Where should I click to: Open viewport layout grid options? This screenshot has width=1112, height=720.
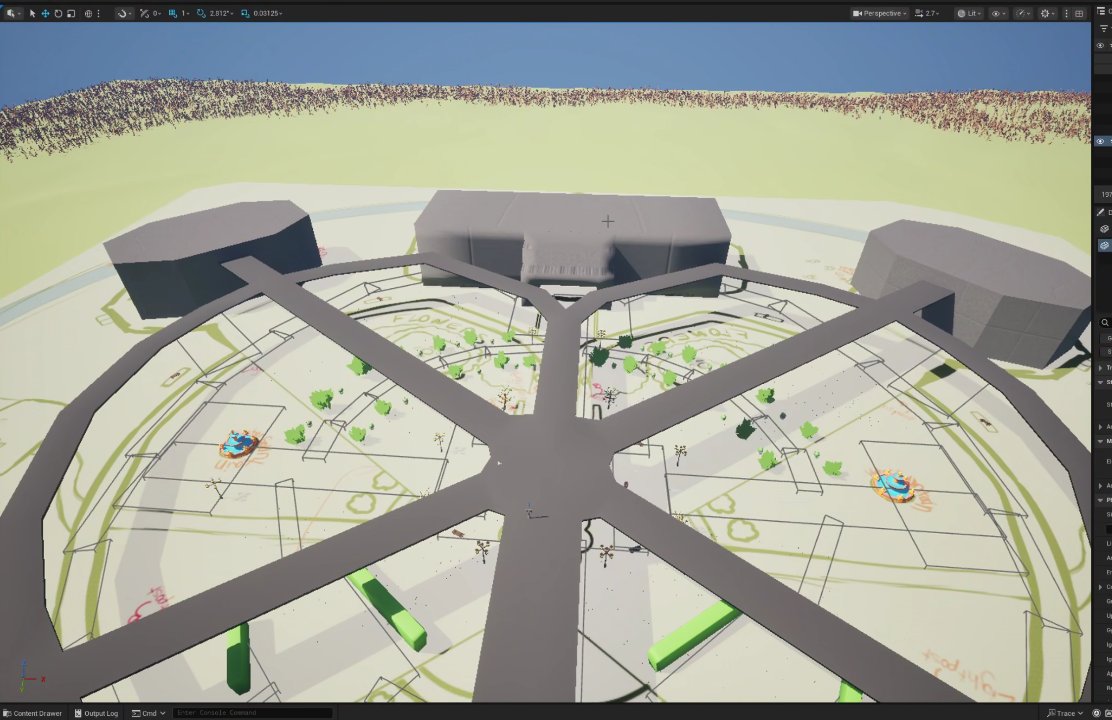[x=1079, y=13]
